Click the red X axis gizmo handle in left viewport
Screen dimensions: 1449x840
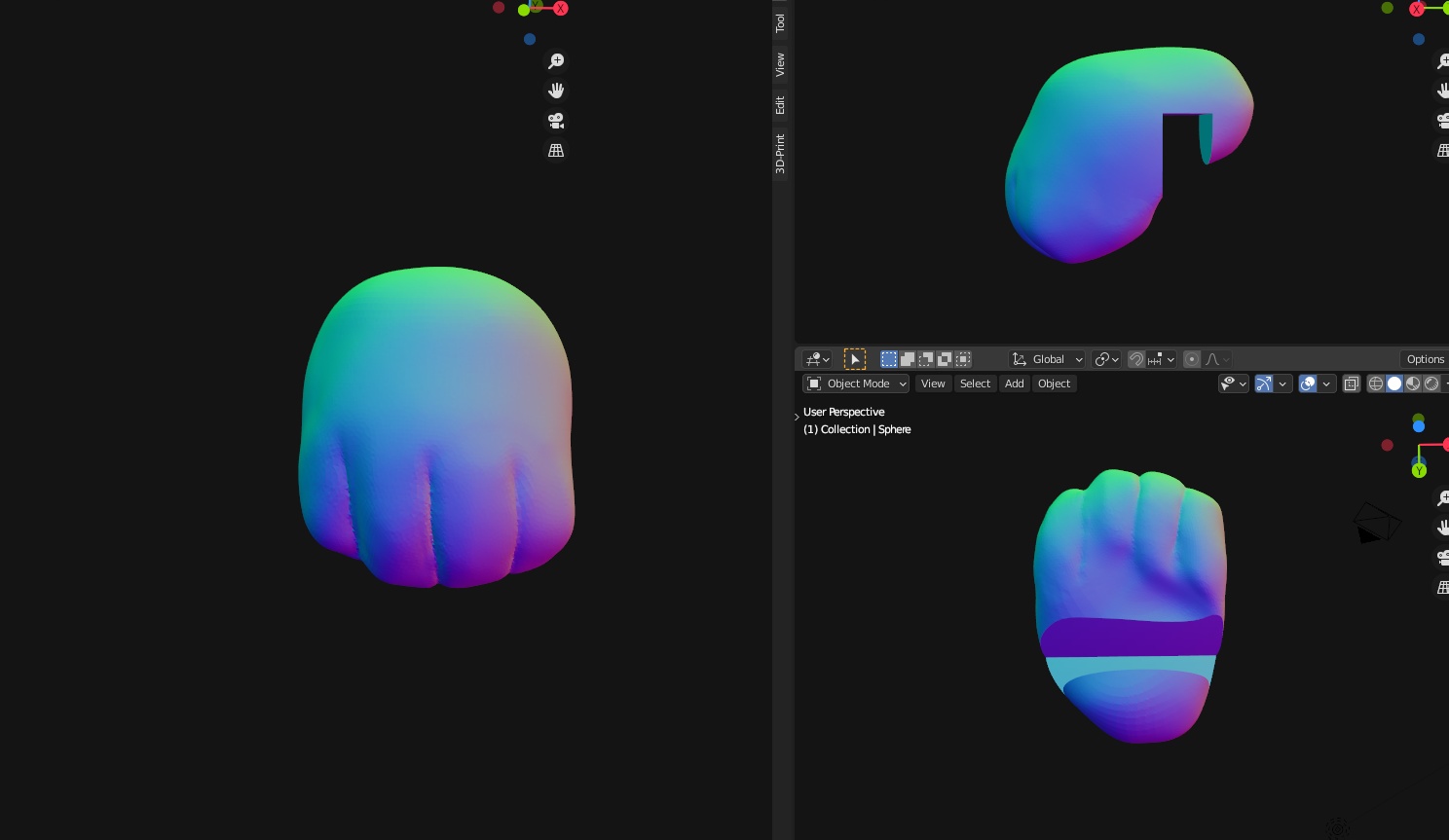point(561,9)
